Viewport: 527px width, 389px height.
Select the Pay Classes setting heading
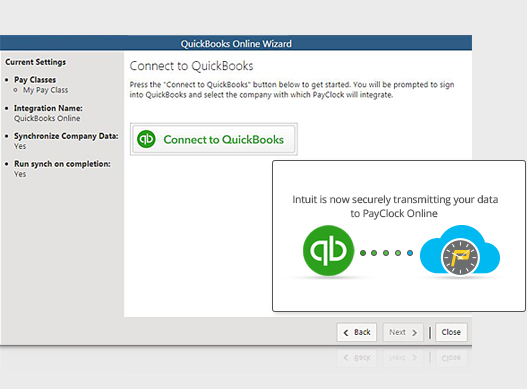point(35,80)
